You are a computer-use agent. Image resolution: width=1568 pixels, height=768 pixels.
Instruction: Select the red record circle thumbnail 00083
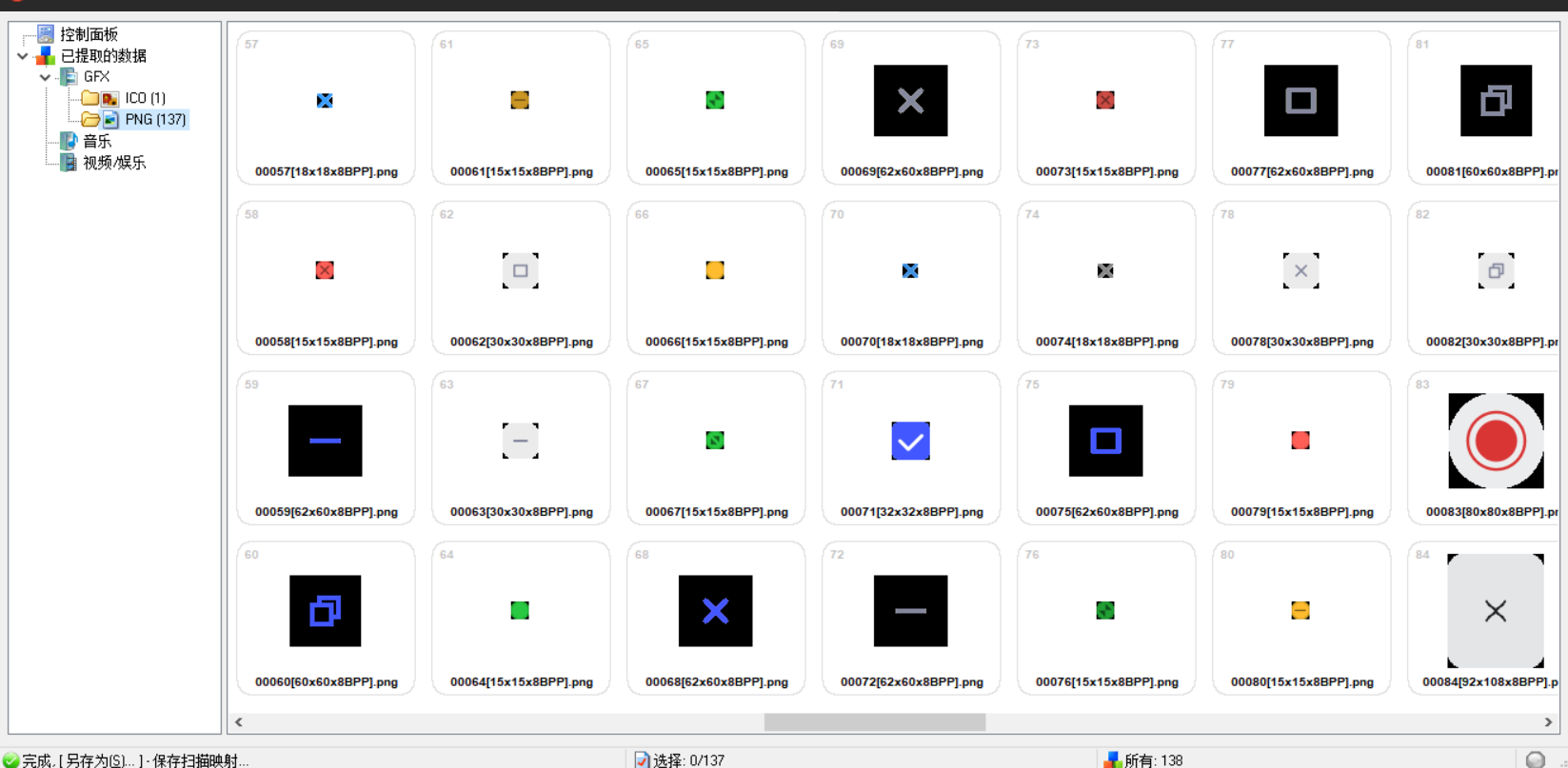pyautogui.click(x=1495, y=441)
